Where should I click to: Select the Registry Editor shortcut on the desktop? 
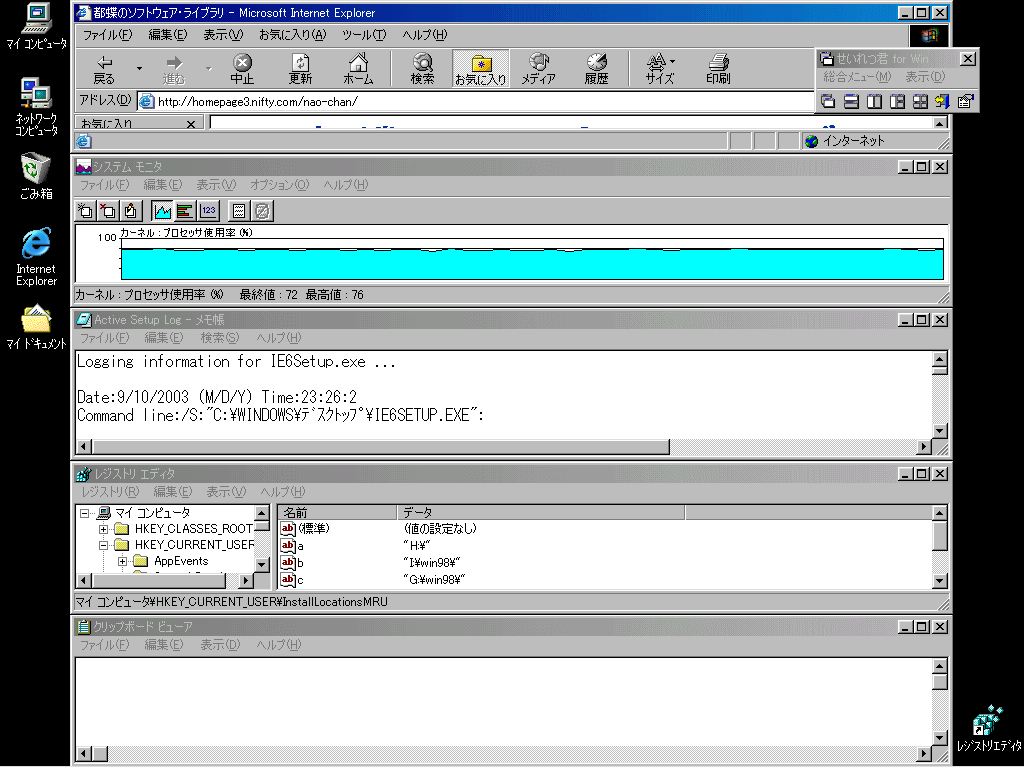tap(988, 728)
